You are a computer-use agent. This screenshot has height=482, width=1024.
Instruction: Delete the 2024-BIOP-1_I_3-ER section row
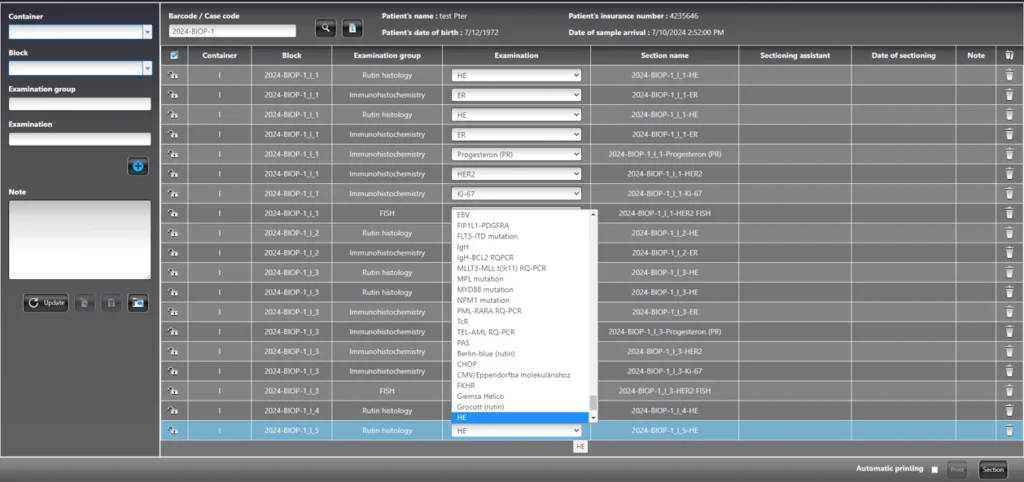coord(1009,312)
